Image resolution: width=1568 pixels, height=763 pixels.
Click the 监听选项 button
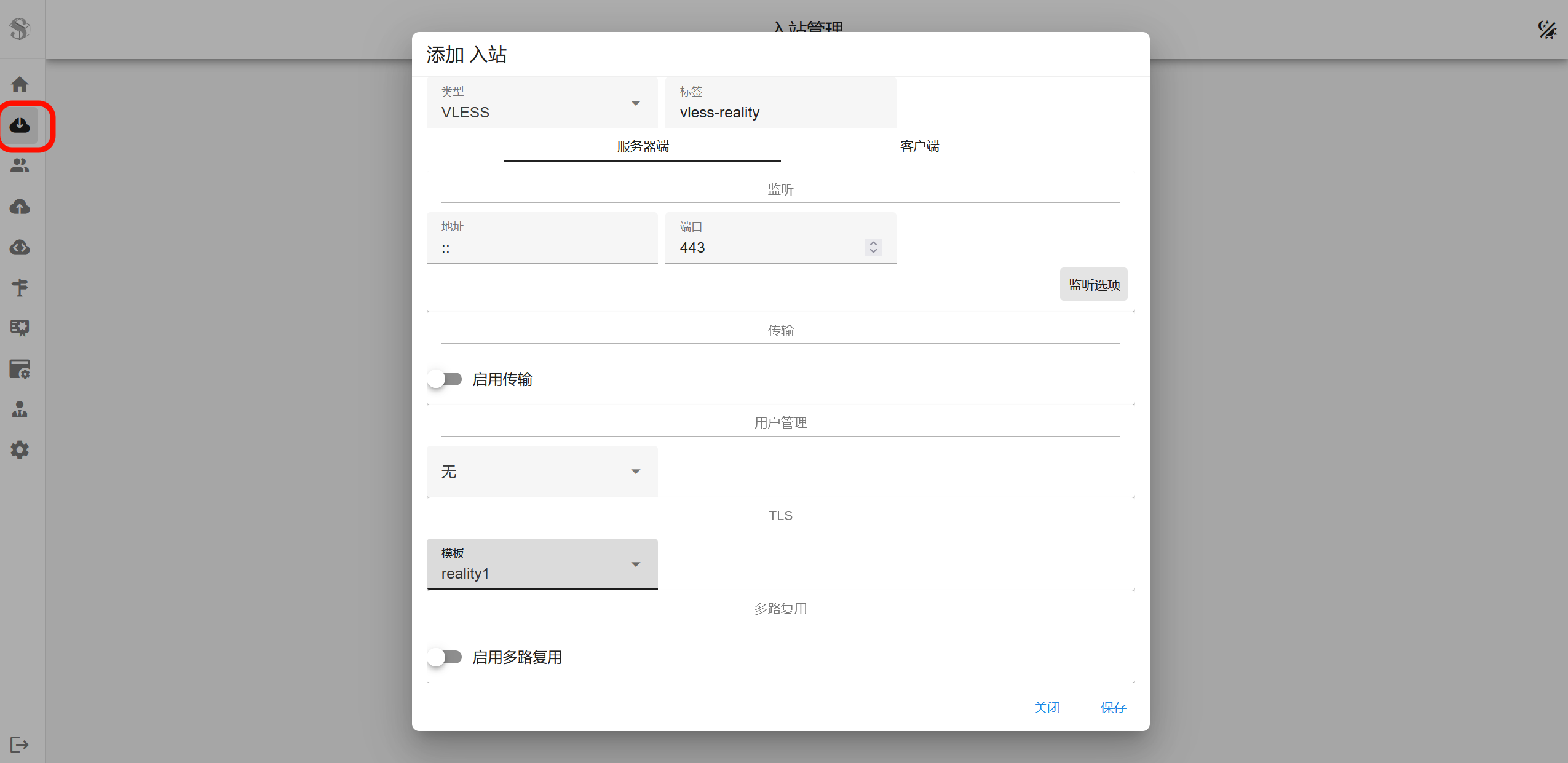pyautogui.click(x=1093, y=285)
